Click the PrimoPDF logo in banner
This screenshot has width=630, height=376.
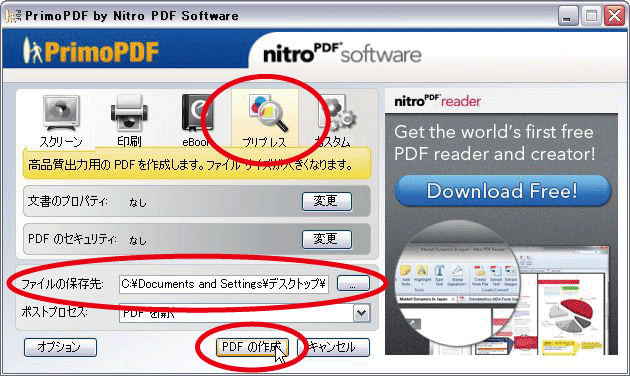[x=91, y=51]
